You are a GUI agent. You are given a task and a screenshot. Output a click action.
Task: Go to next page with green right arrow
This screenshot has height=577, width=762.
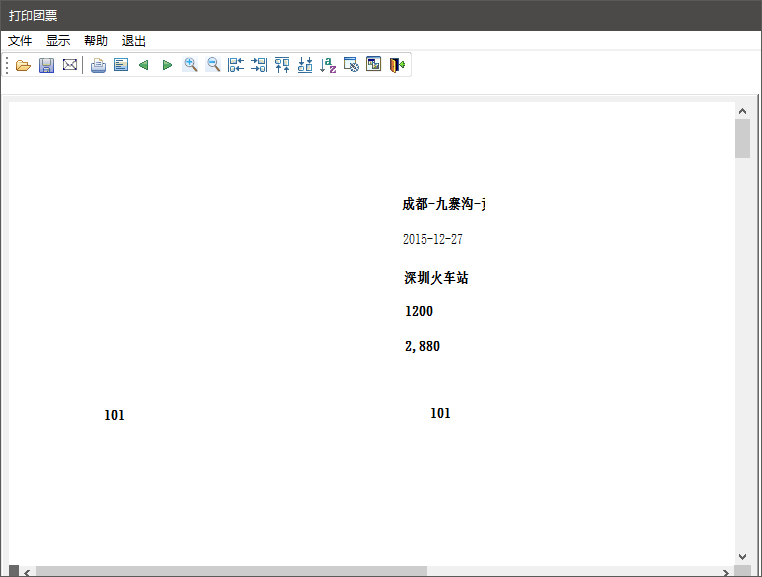[167, 65]
